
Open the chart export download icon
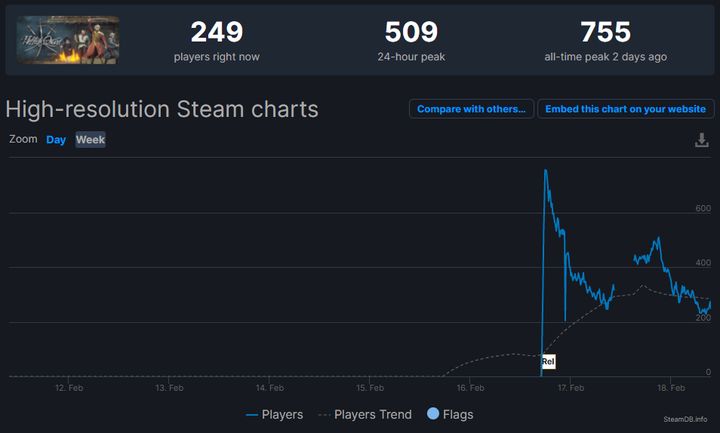[x=702, y=140]
